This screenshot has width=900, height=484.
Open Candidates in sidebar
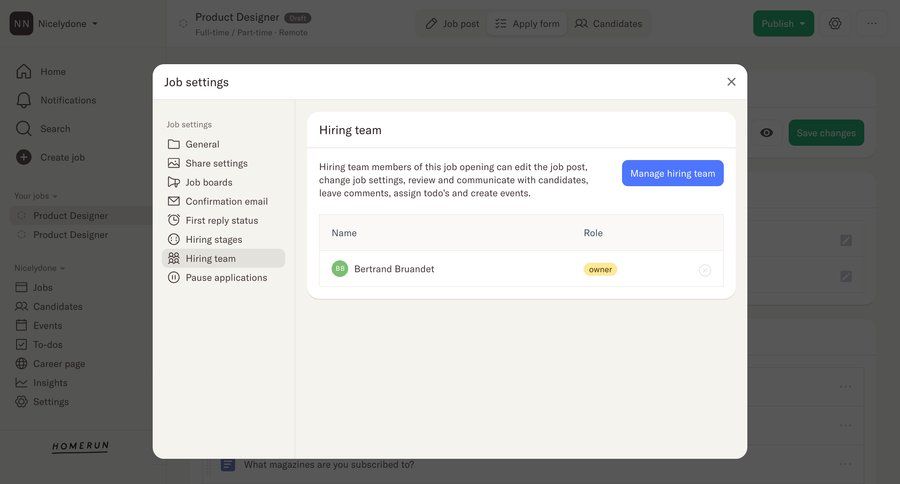click(49, 307)
